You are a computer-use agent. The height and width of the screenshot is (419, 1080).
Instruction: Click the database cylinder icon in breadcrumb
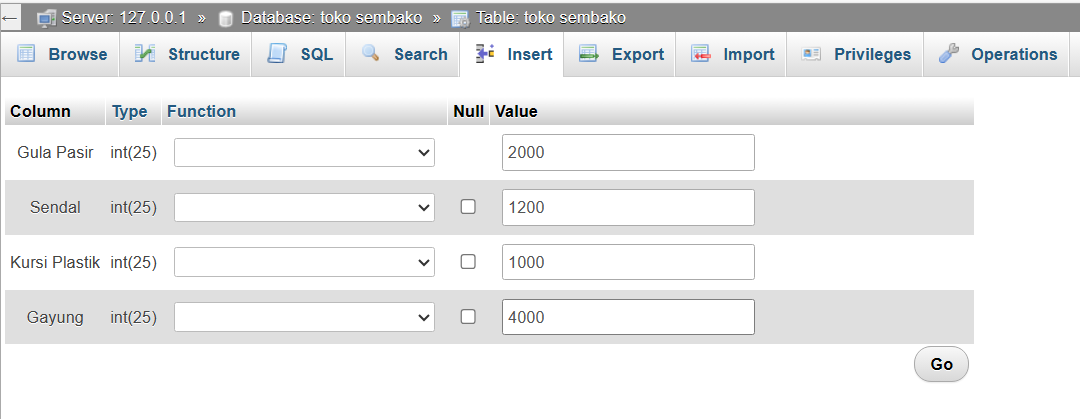tap(225, 19)
